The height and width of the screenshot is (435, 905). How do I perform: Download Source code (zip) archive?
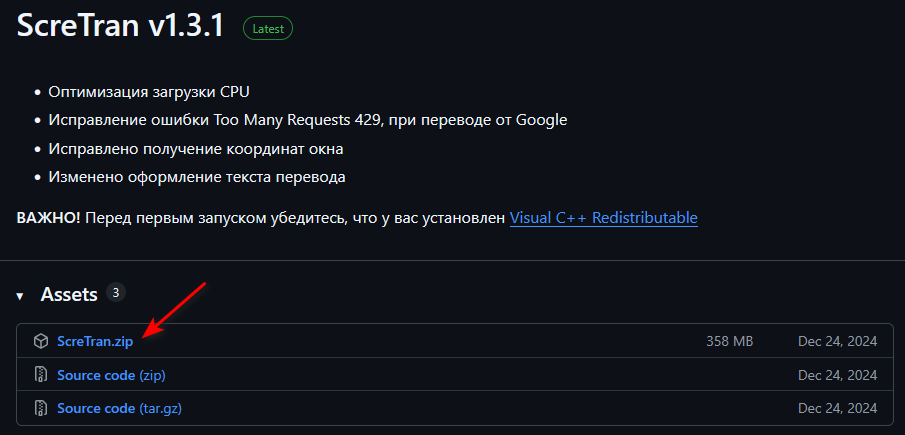[x=111, y=375]
